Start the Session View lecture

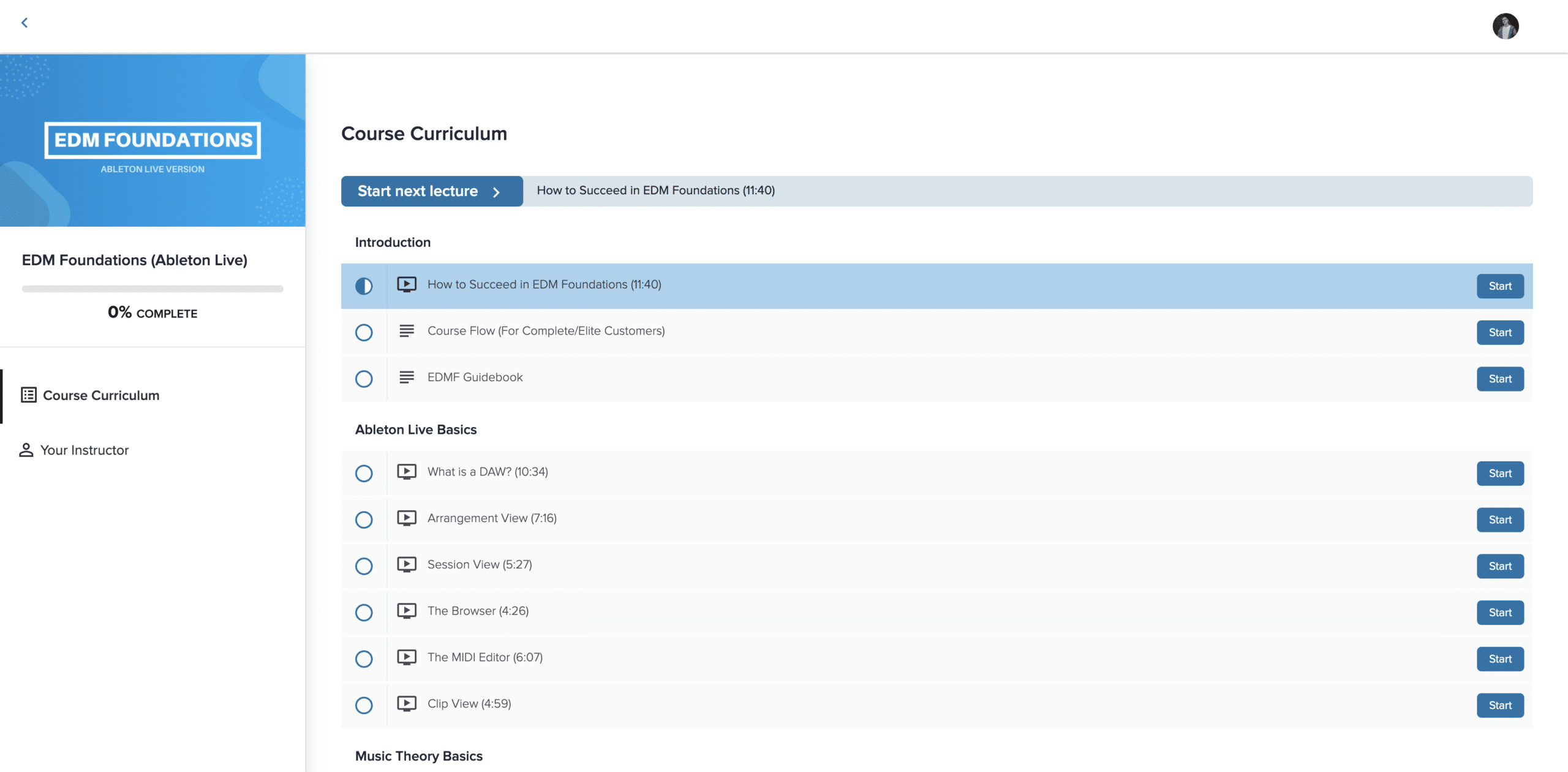(x=1500, y=566)
